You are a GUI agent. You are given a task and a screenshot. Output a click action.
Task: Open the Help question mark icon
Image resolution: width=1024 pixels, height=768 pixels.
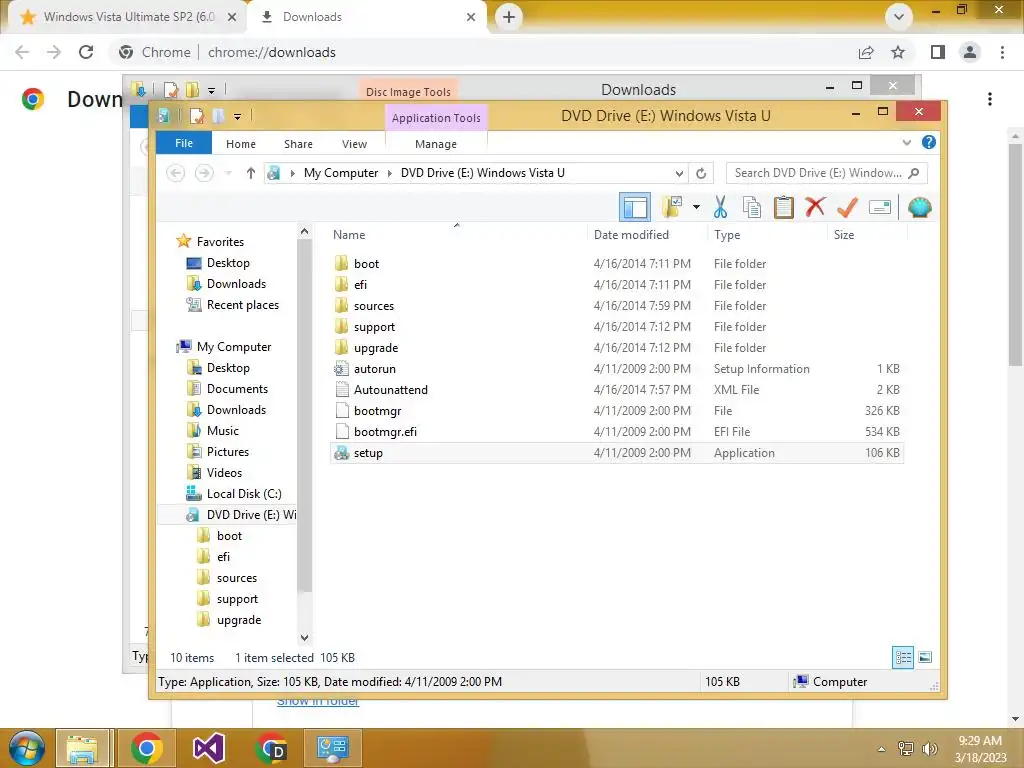coord(929,142)
